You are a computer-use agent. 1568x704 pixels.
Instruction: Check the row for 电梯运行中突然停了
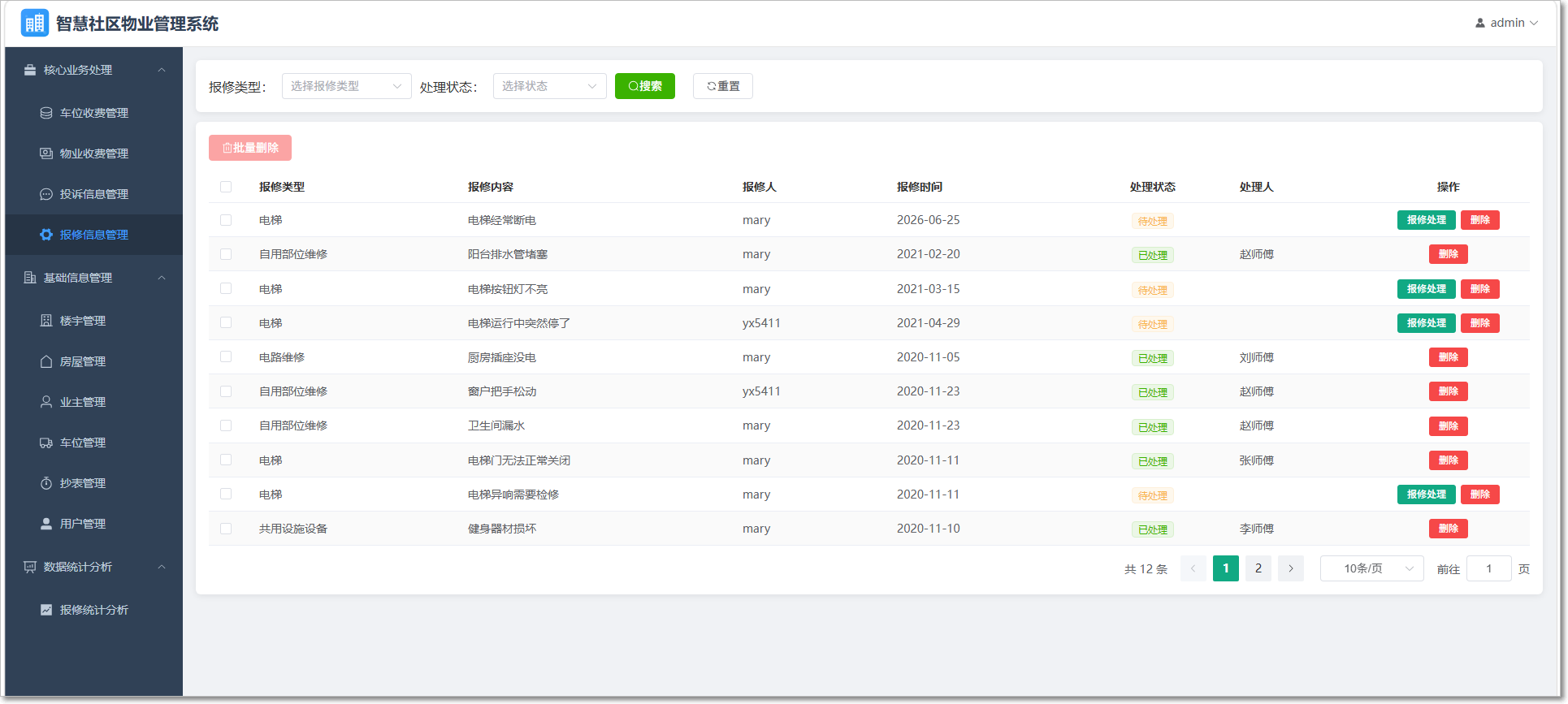click(226, 322)
